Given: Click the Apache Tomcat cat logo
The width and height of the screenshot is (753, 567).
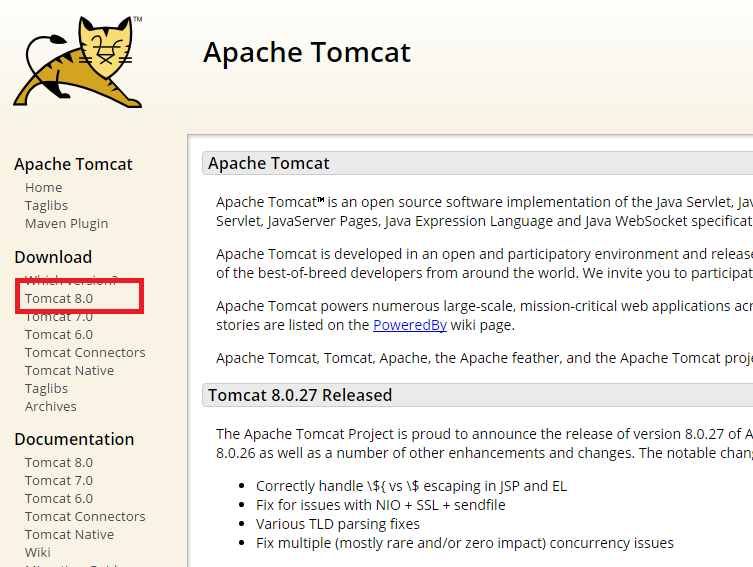Looking at the screenshot, I should coord(78,62).
